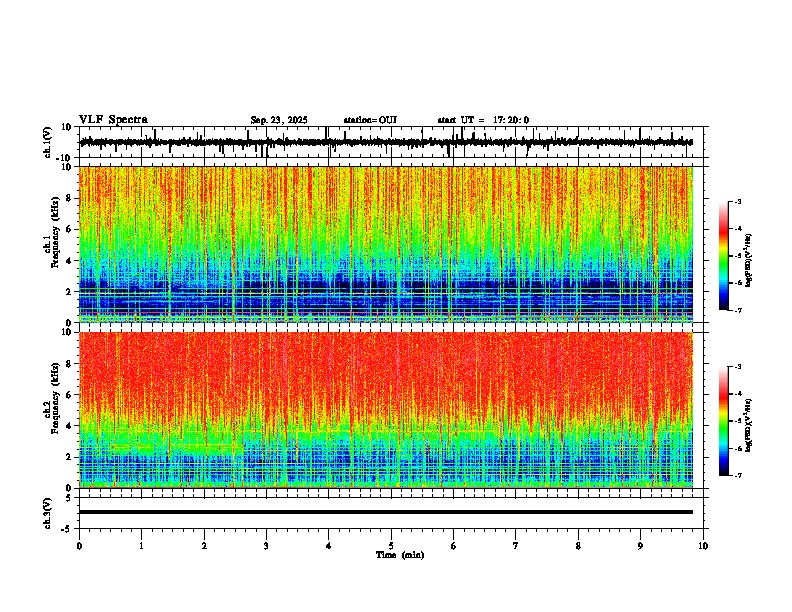This screenshot has width=792, height=612.
Task: Click ch.2 spectrogram frequency tick '2'
Action: coord(70,457)
